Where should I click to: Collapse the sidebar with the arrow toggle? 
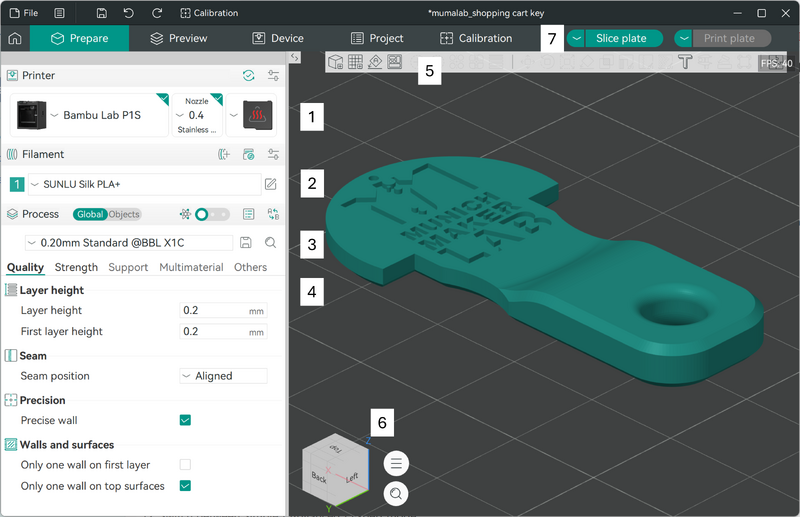(x=294, y=58)
